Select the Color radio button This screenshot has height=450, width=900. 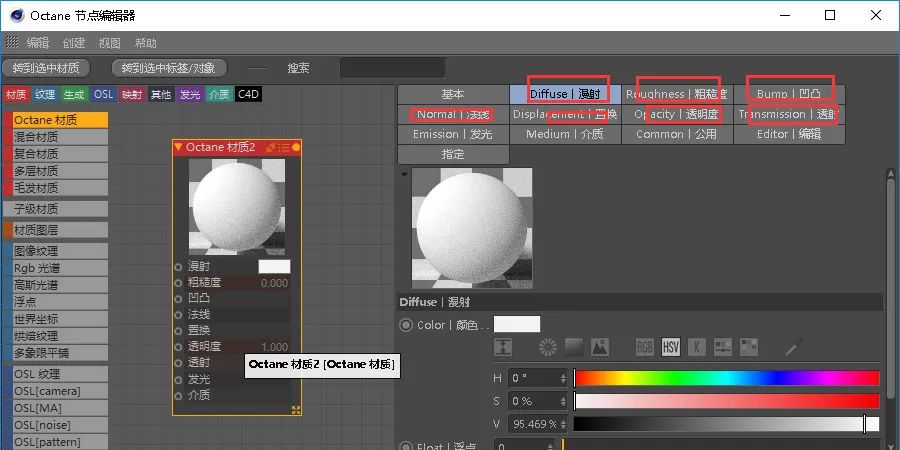pos(406,325)
